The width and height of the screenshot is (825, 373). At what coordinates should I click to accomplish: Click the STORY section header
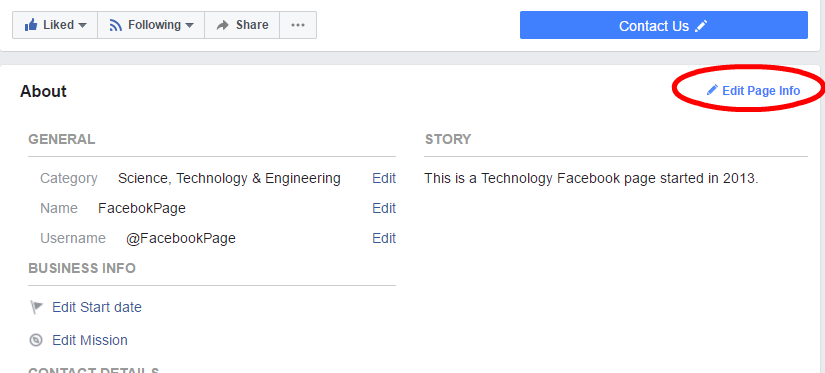click(448, 139)
